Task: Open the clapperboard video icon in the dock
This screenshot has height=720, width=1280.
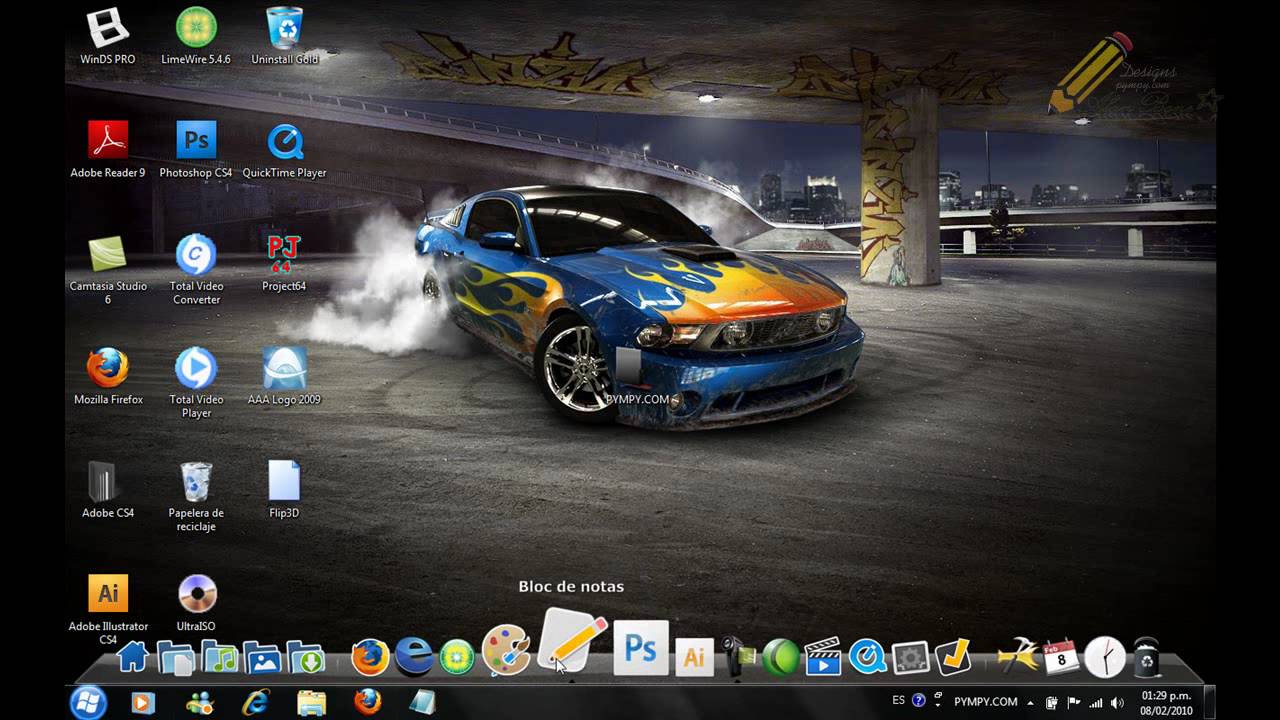Action: coord(823,657)
